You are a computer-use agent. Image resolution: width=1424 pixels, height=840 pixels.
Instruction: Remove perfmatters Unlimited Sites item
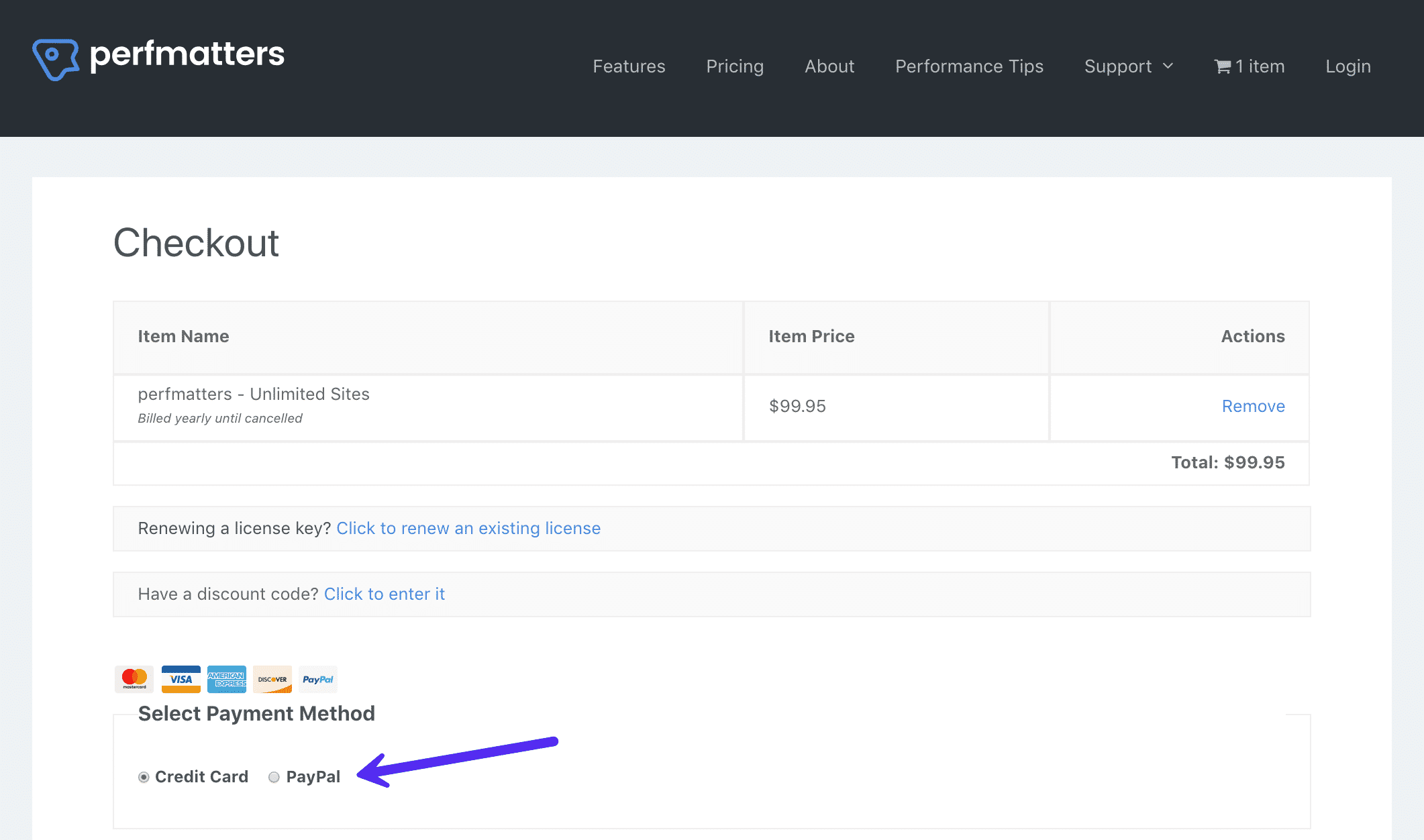(x=1252, y=405)
